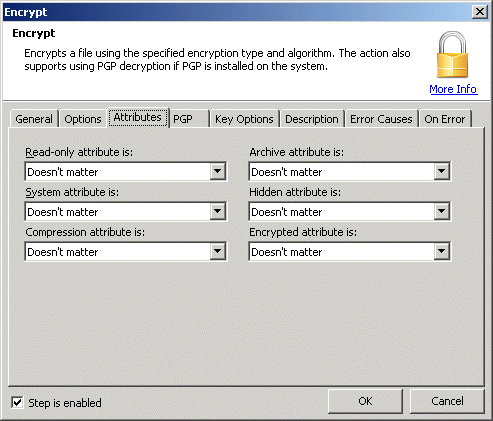Select the Key Options tab
This screenshot has height=421, width=493.
click(x=244, y=119)
